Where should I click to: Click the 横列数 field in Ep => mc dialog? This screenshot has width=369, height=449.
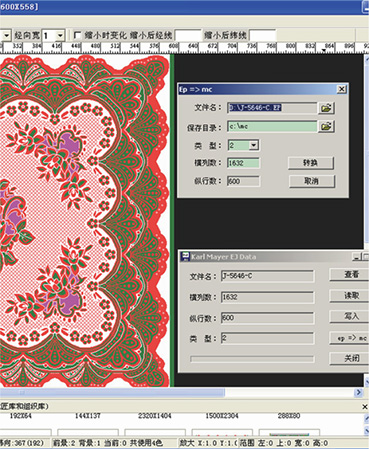(243, 163)
